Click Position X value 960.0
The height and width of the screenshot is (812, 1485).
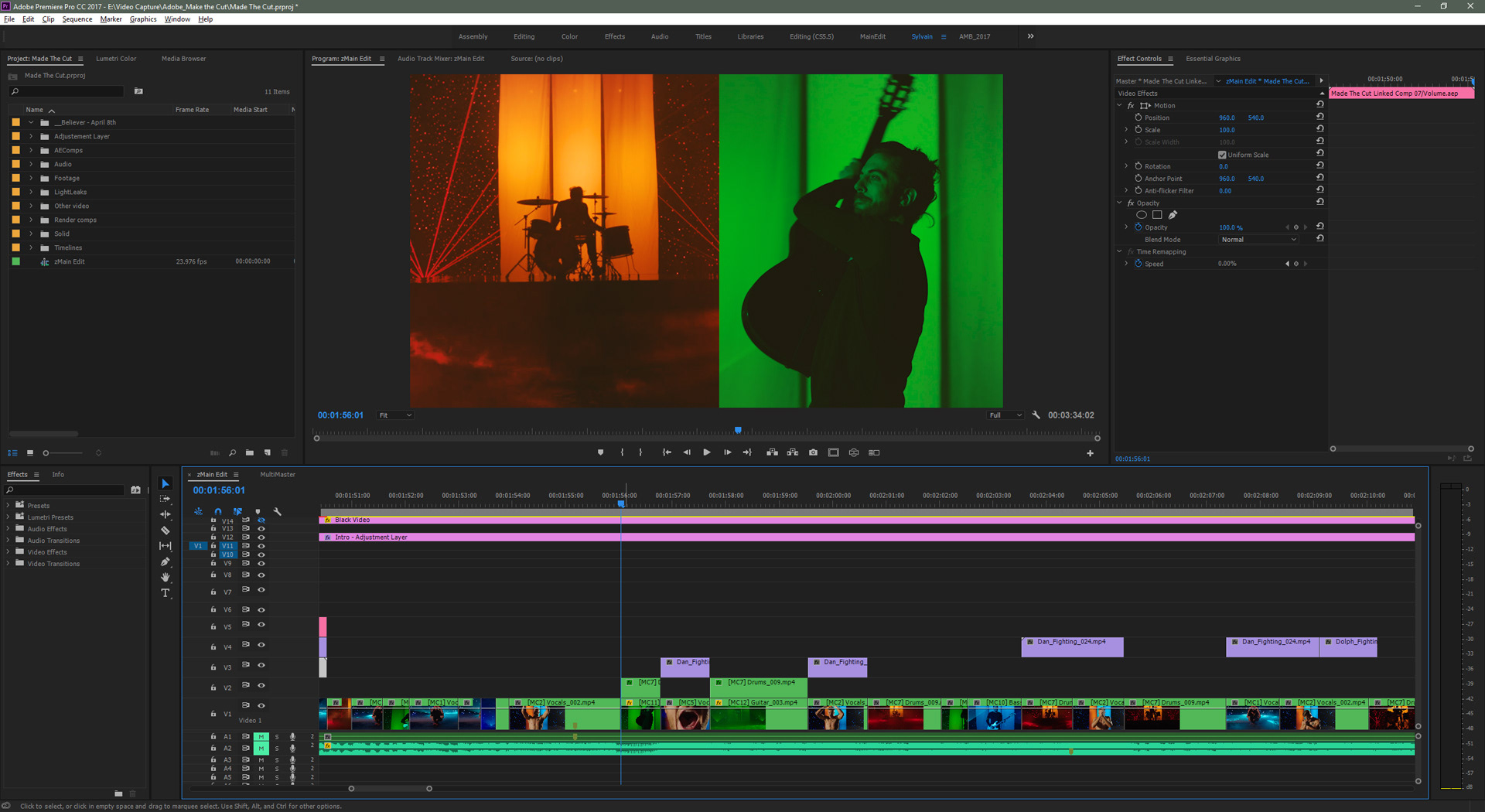click(1227, 118)
